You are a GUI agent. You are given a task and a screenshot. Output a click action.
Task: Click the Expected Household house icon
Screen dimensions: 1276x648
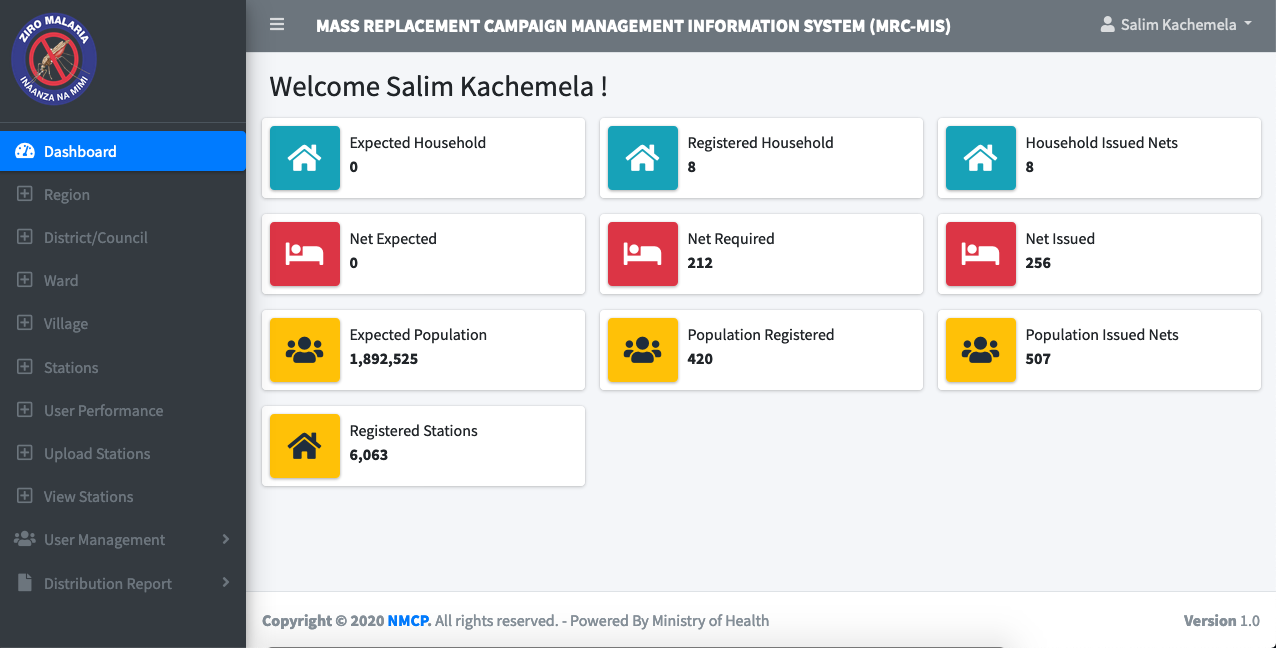pos(305,158)
